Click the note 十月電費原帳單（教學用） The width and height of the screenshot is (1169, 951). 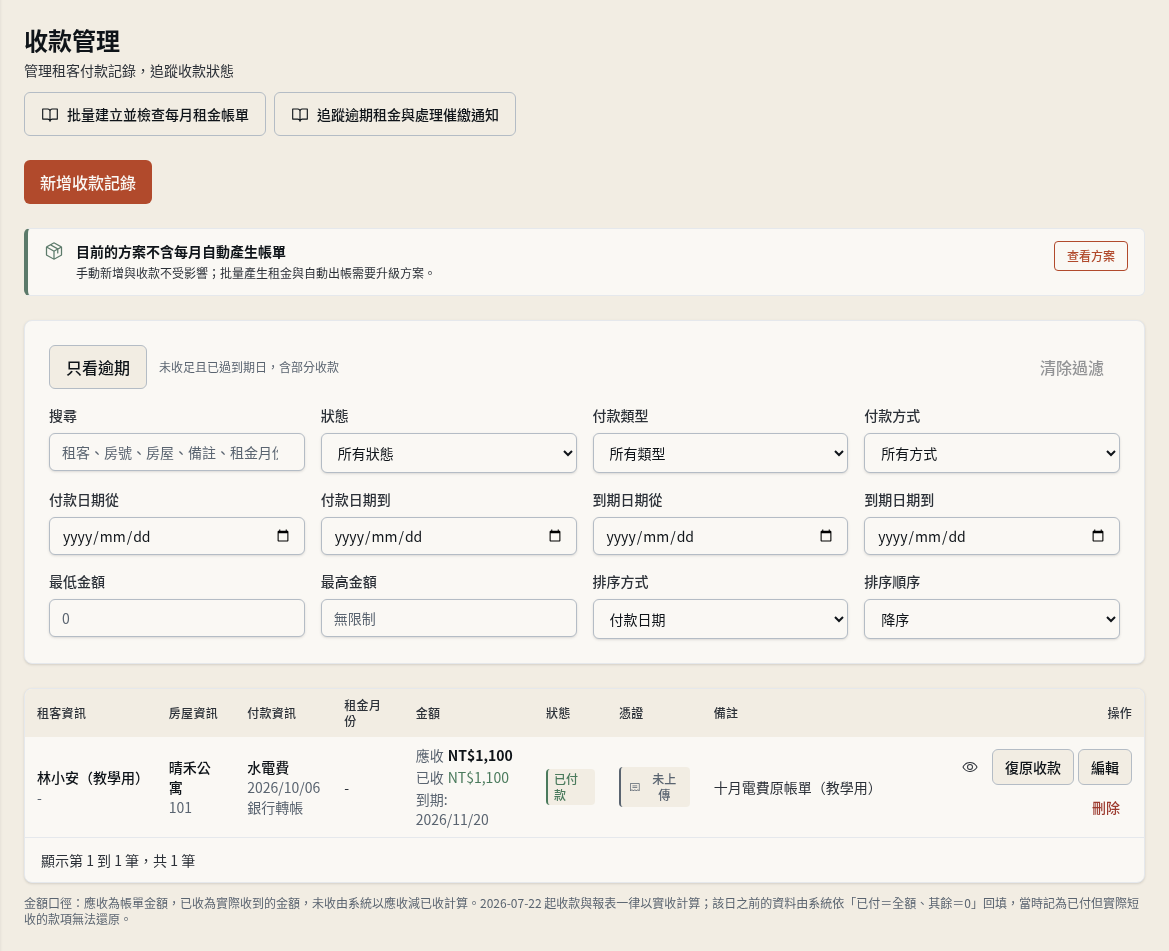click(x=794, y=789)
